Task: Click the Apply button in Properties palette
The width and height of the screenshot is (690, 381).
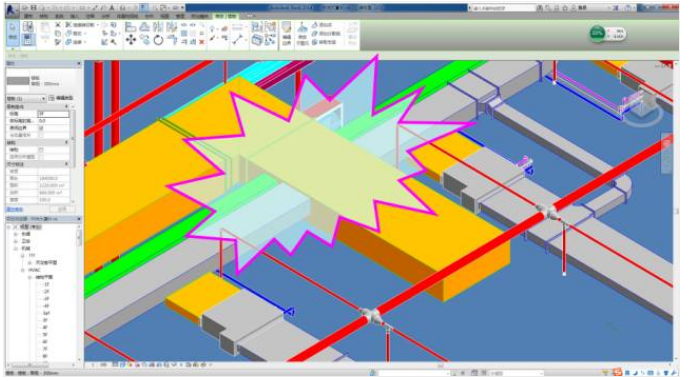Action: 62,209
